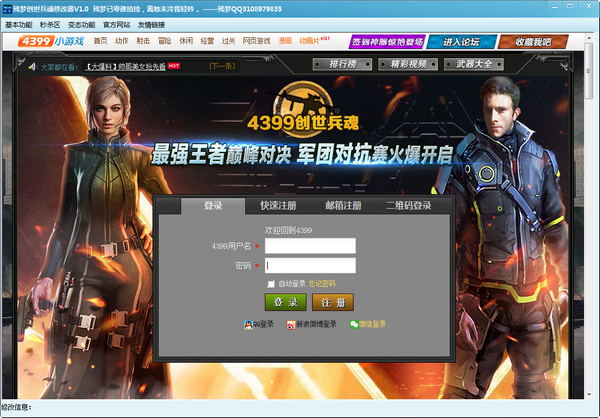Click the speaker announcement icon
600x418 pixels.
(32, 67)
